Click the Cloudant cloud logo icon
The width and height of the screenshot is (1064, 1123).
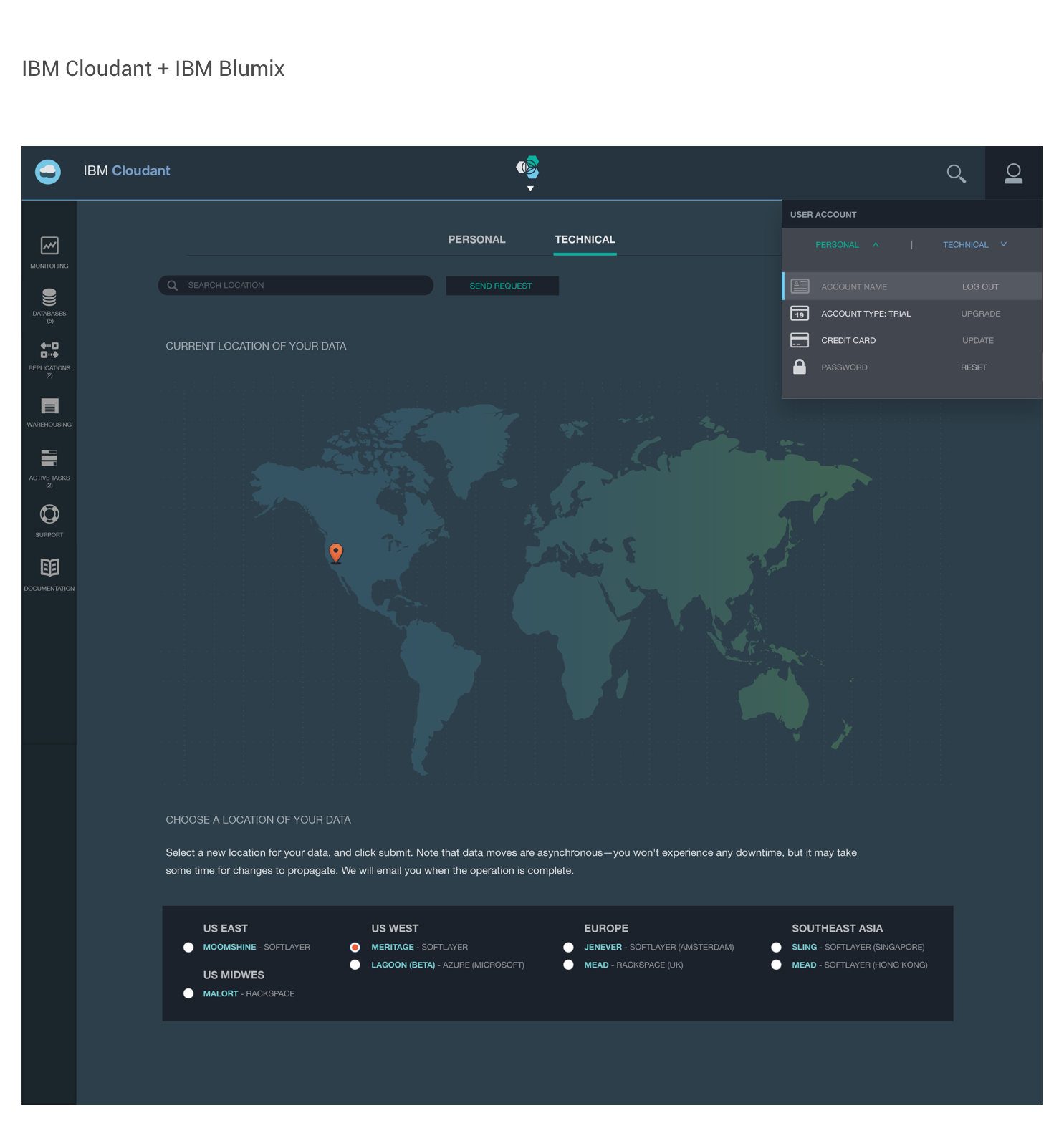click(x=48, y=172)
